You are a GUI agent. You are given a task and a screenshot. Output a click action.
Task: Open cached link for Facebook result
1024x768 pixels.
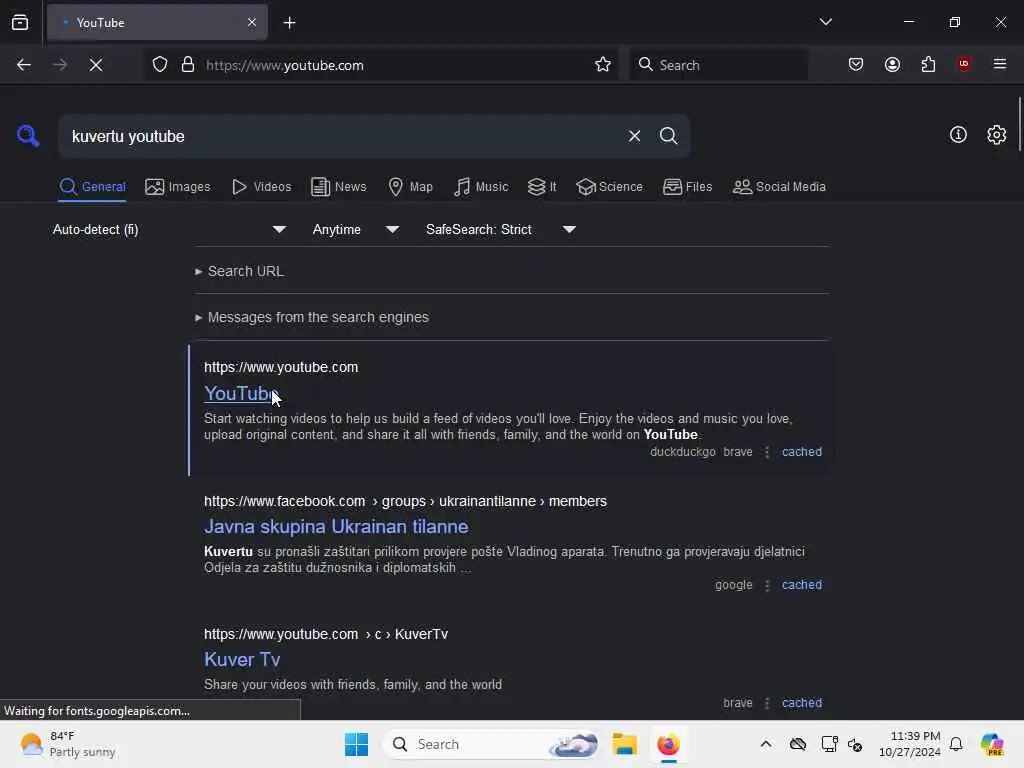pyautogui.click(x=802, y=585)
